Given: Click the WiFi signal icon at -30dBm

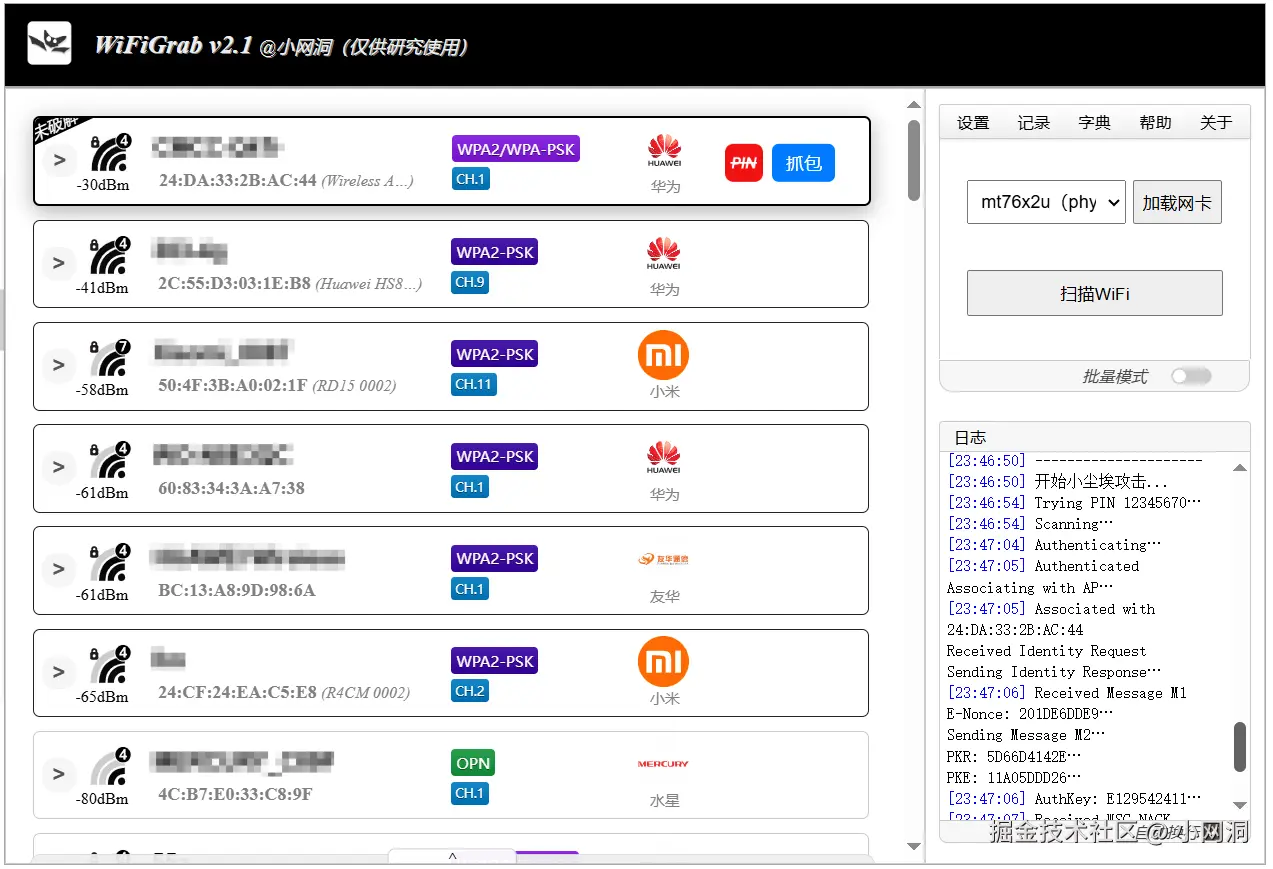Looking at the screenshot, I should pos(109,155).
